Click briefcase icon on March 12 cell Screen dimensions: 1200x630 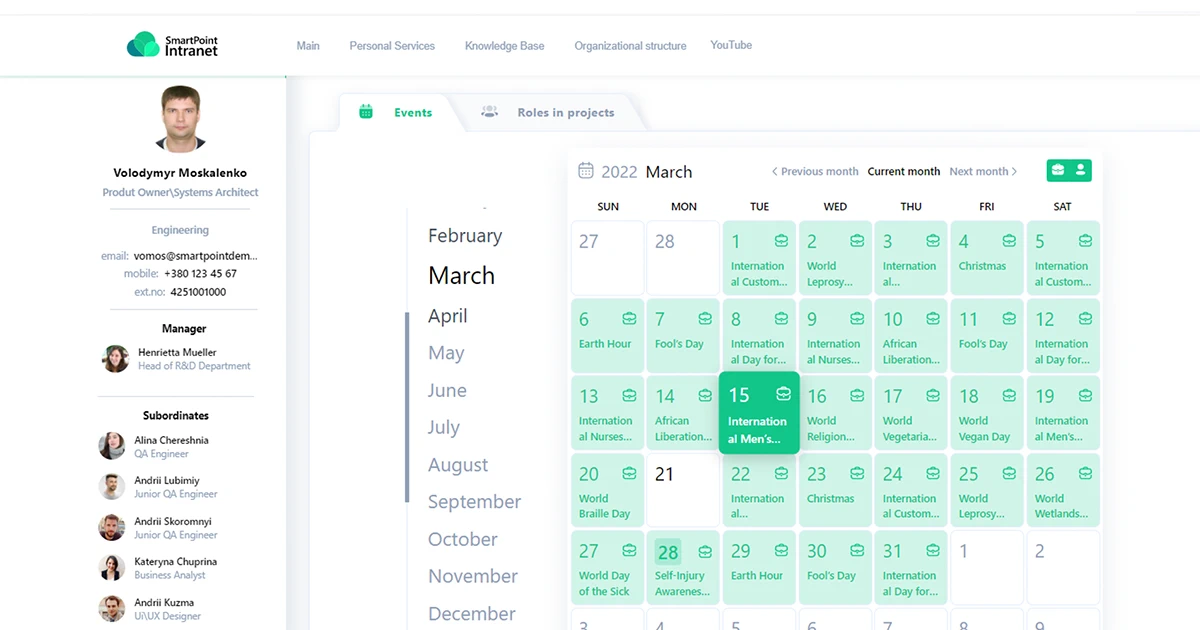(x=1085, y=319)
